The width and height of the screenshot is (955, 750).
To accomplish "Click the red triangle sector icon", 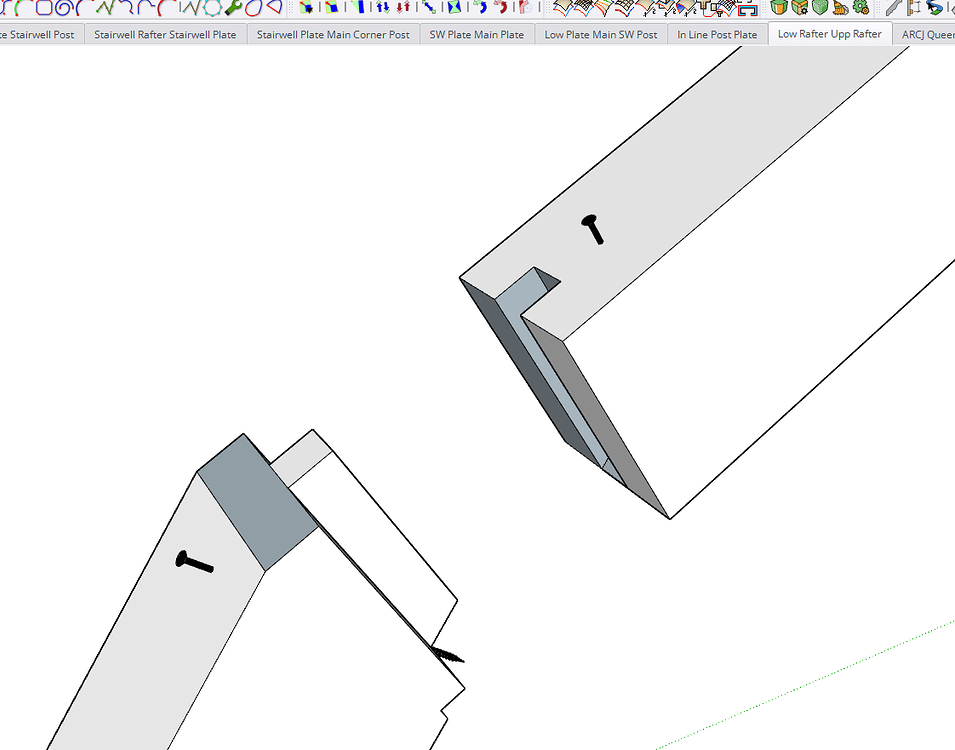I will click(x=273, y=7).
